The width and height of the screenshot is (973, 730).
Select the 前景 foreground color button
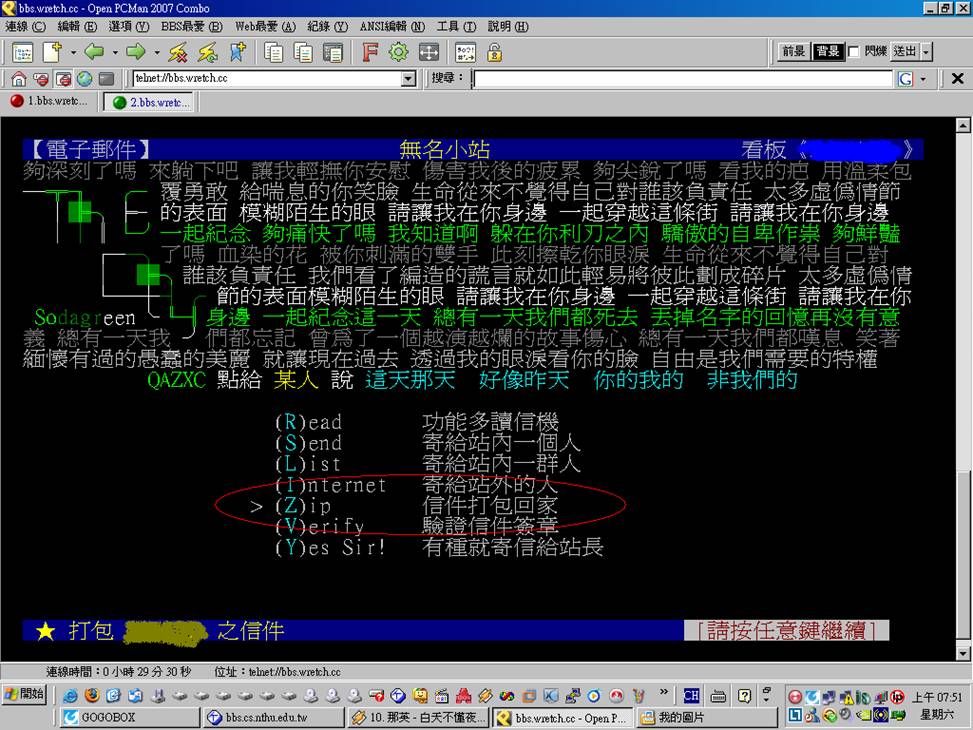coord(793,52)
